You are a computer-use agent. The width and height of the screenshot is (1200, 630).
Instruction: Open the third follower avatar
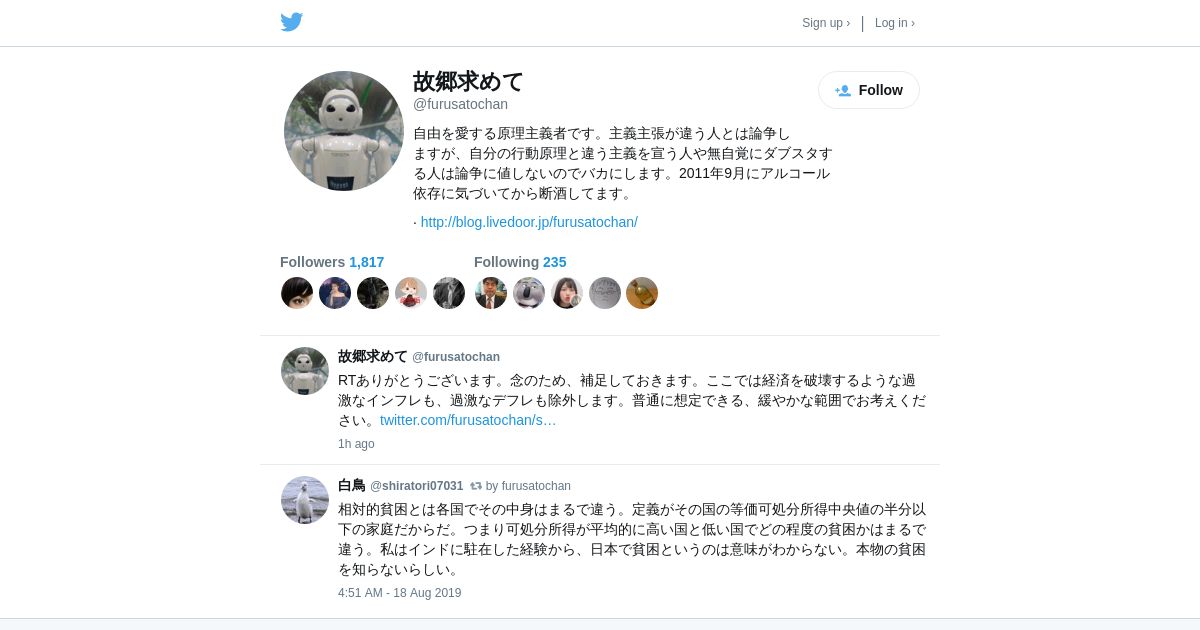tap(373, 293)
